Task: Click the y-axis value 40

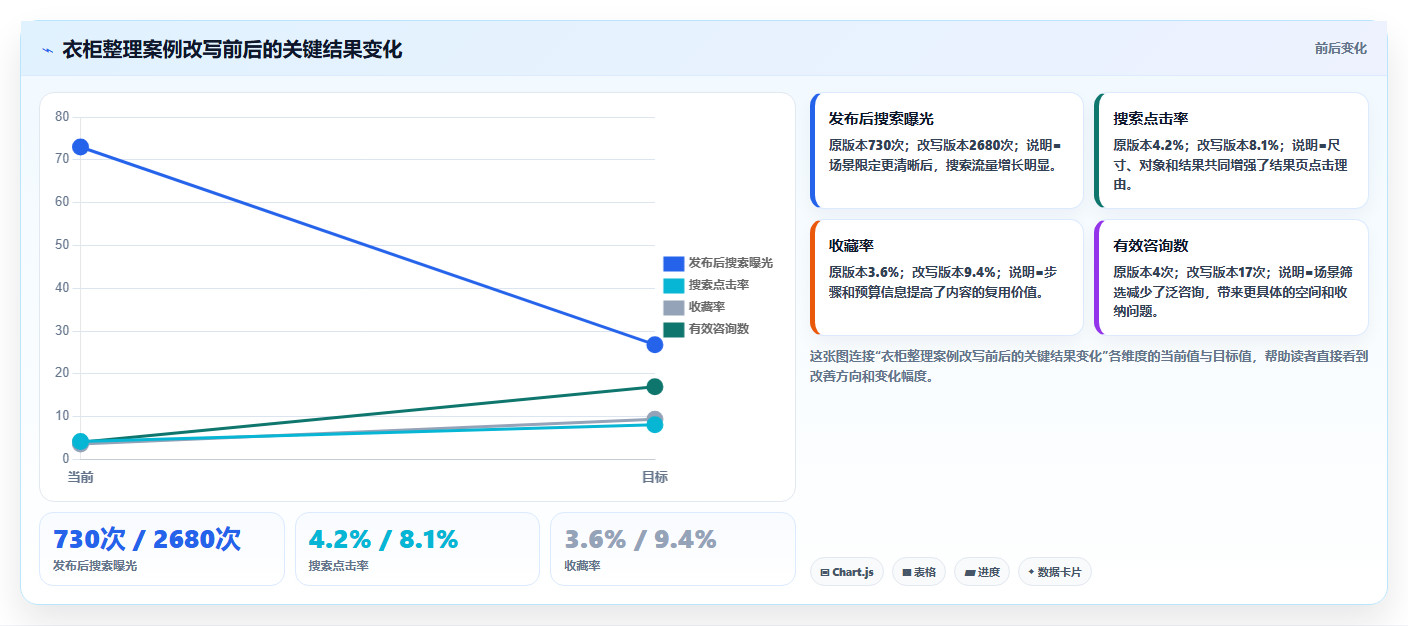Action: point(62,288)
